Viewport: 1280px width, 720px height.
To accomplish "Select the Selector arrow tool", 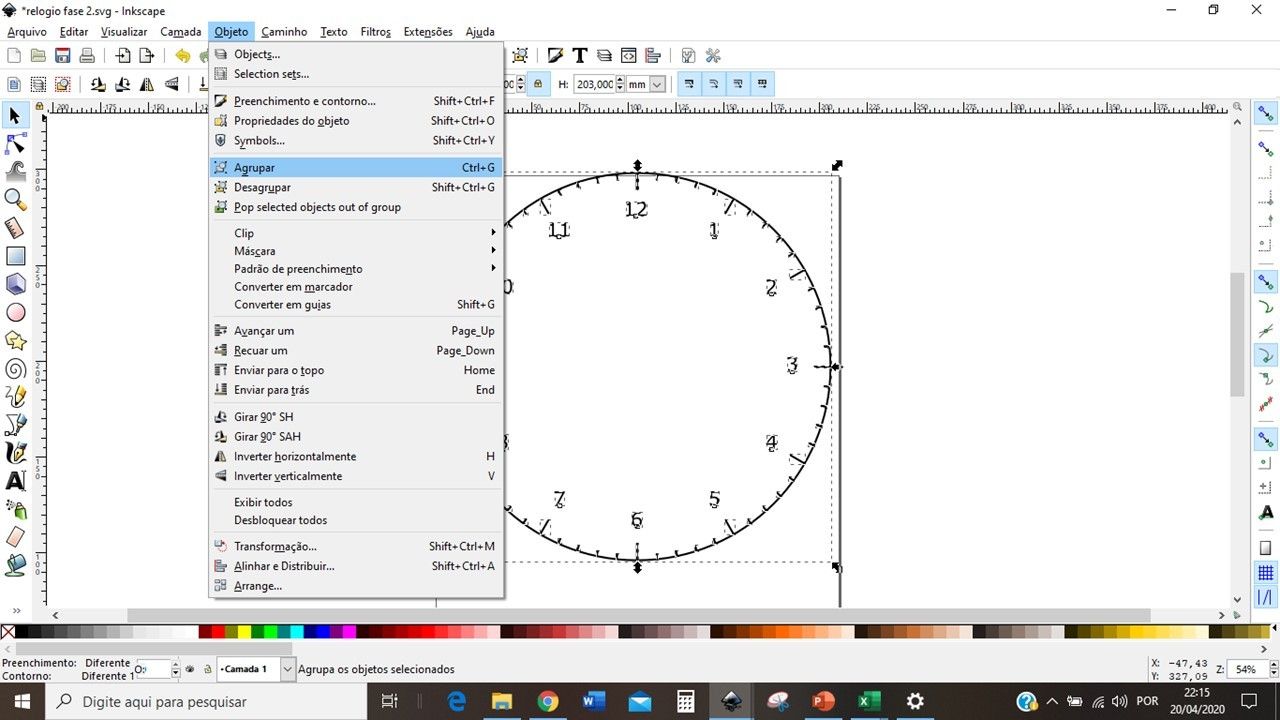I will point(15,116).
